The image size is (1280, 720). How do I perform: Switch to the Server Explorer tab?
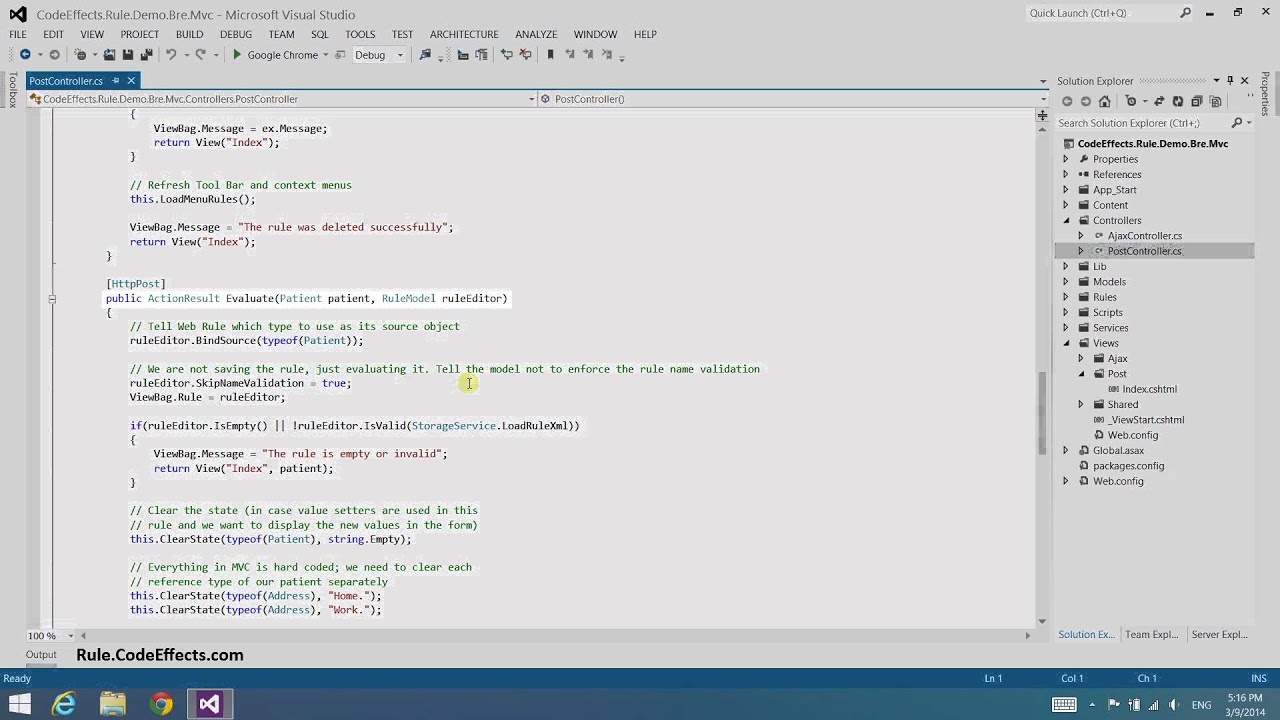point(1219,634)
